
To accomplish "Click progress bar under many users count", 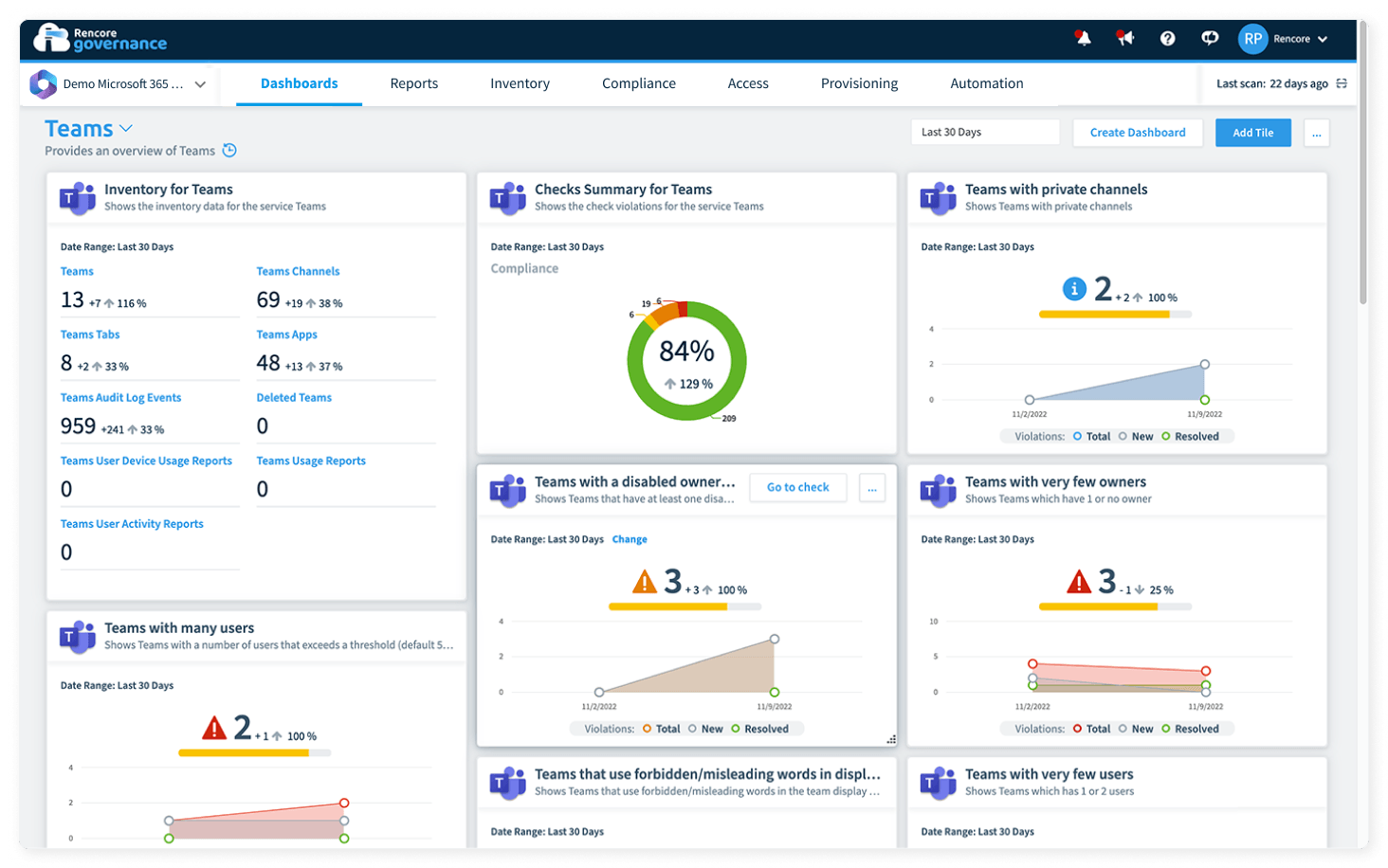I will tap(254, 752).
